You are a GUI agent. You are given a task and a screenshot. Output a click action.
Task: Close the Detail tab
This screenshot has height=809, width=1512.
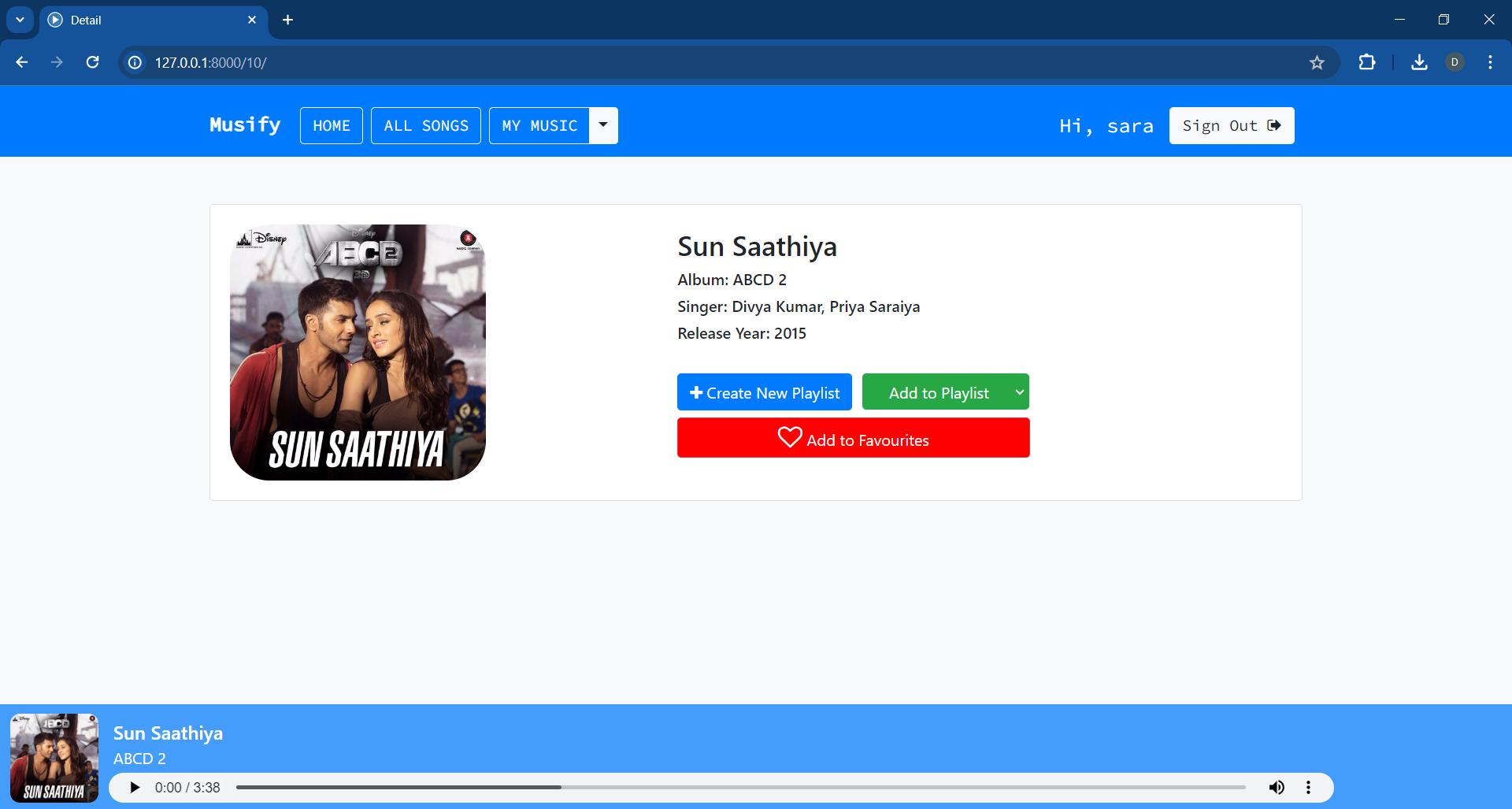click(x=252, y=20)
